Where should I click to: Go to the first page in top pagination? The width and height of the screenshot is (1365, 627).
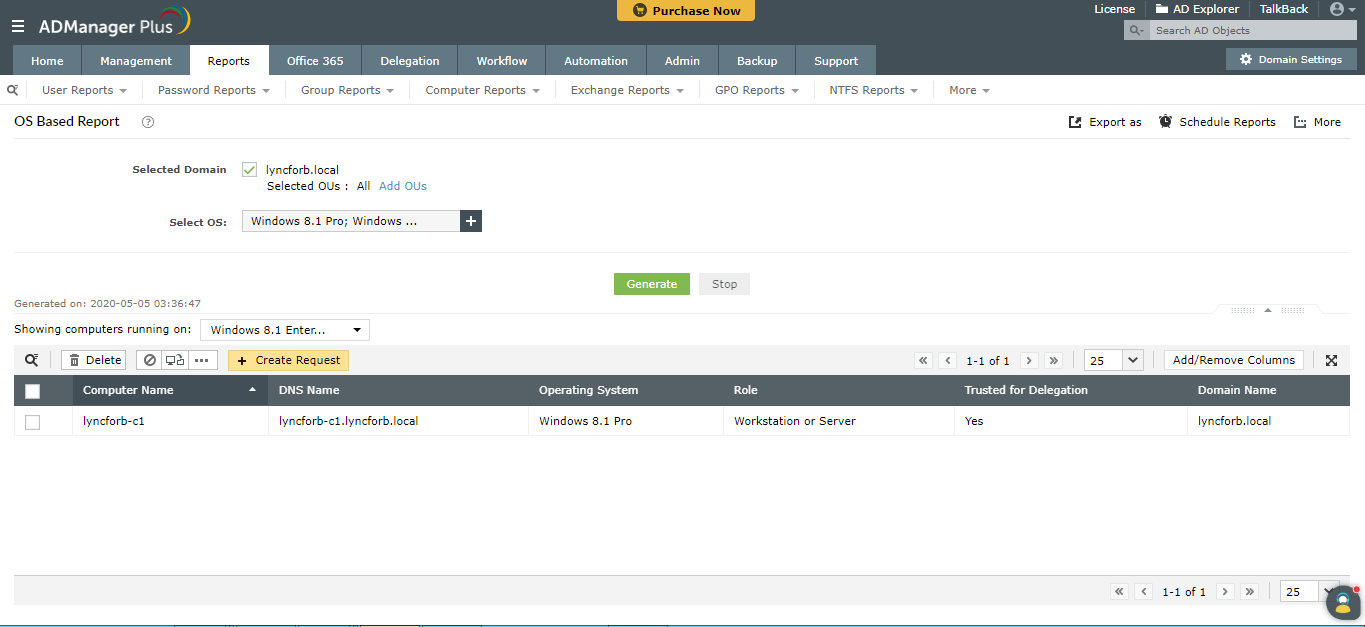[x=923, y=360]
